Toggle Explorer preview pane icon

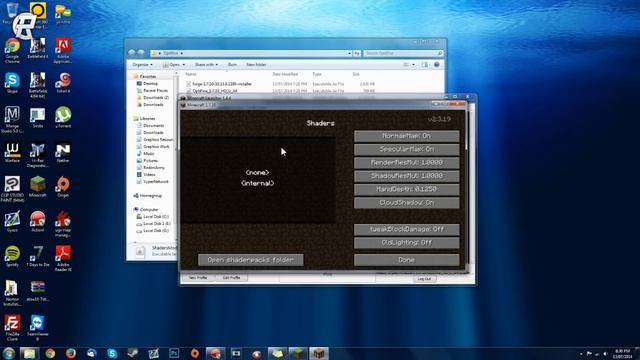pyautogui.click(x=424, y=64)
